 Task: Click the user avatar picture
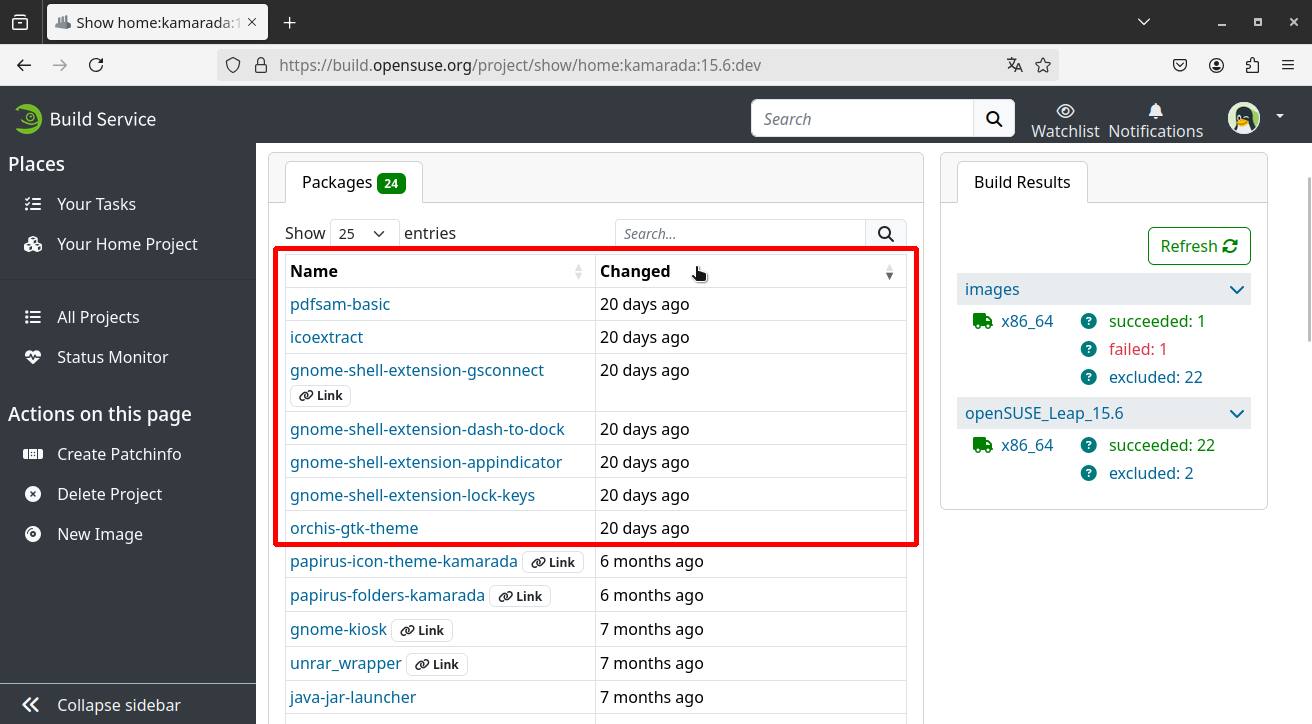(x=1243, y=118)
